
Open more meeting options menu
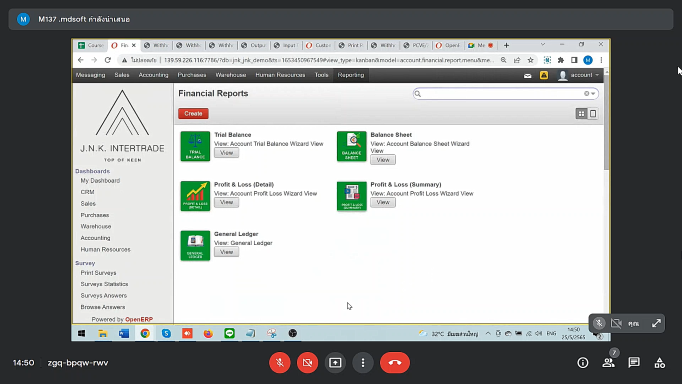pos(363,363)
